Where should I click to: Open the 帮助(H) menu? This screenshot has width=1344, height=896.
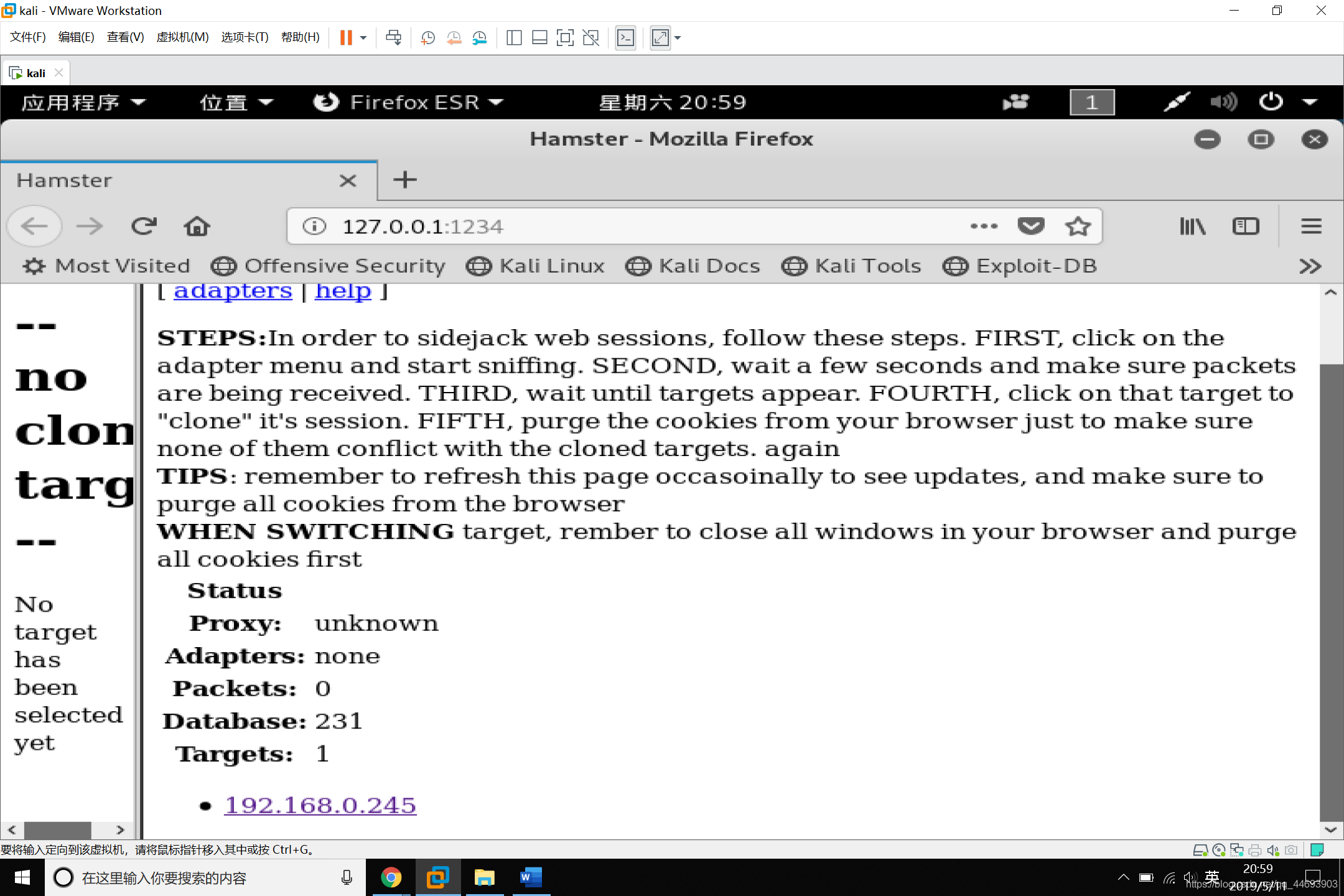click(x=300, y=37)
